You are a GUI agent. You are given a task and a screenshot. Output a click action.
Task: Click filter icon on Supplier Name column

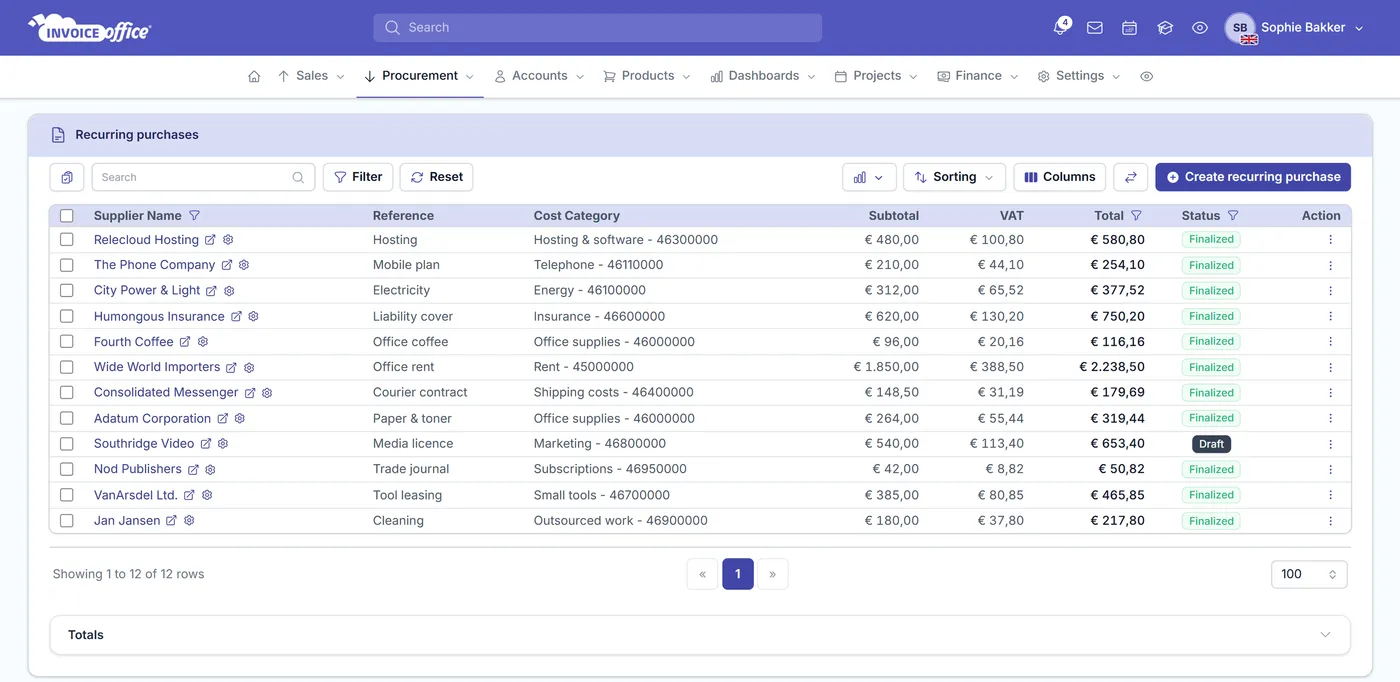(x=195, y=215)
